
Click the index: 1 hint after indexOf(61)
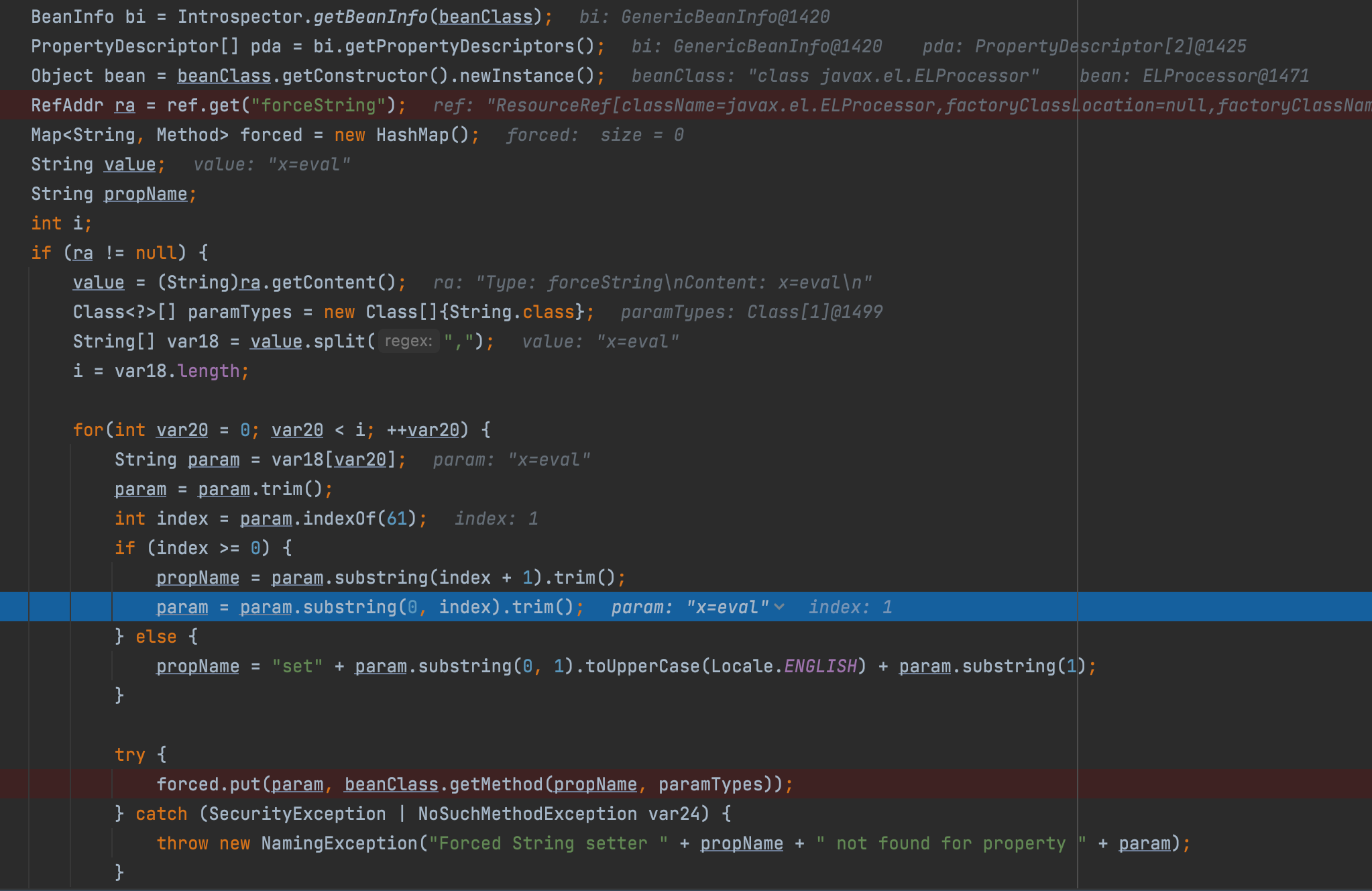click(x=496, y=519)
